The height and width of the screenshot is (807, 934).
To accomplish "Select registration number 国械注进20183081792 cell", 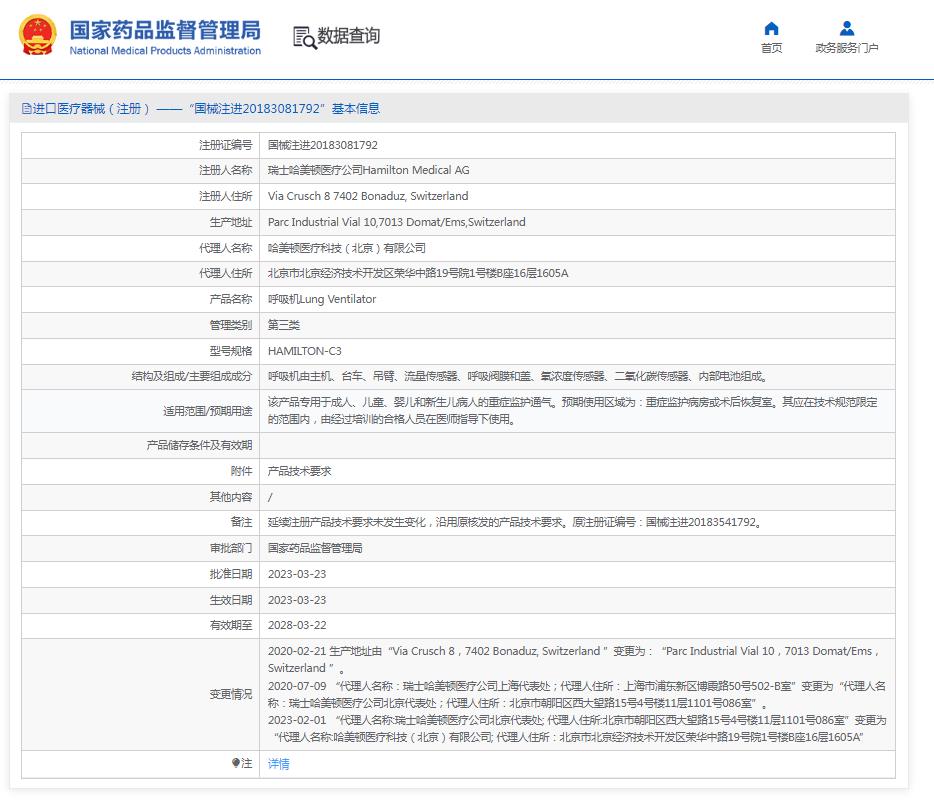I will point(322,145).
